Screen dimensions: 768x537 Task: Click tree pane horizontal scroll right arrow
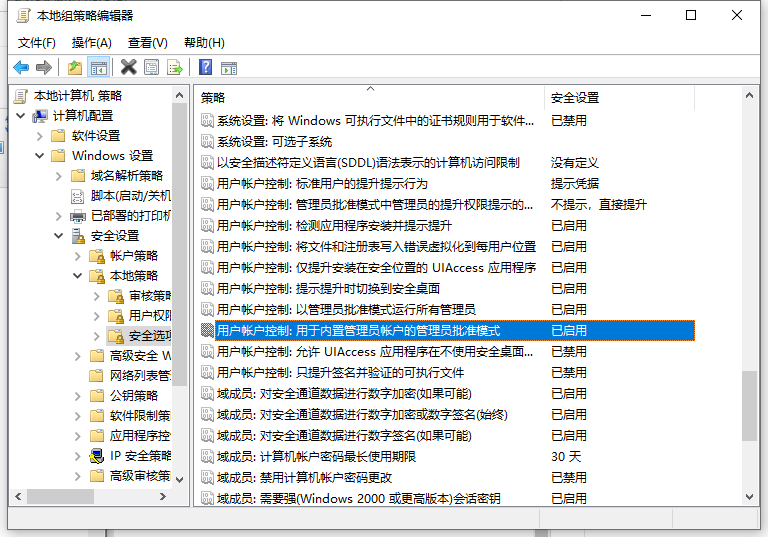click(x=164, y=496)
